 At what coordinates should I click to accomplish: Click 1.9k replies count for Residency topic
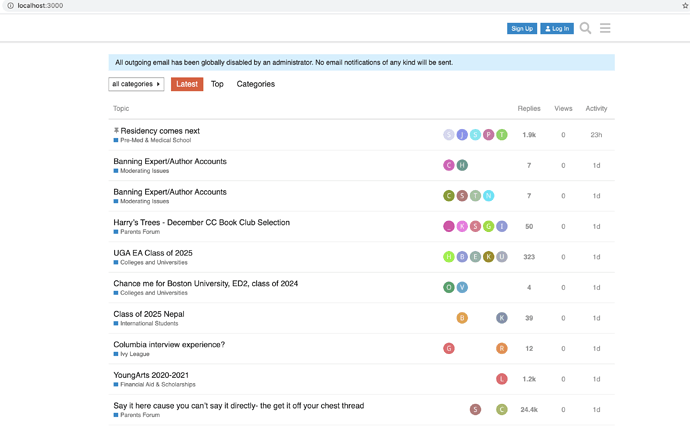(529, 135)
